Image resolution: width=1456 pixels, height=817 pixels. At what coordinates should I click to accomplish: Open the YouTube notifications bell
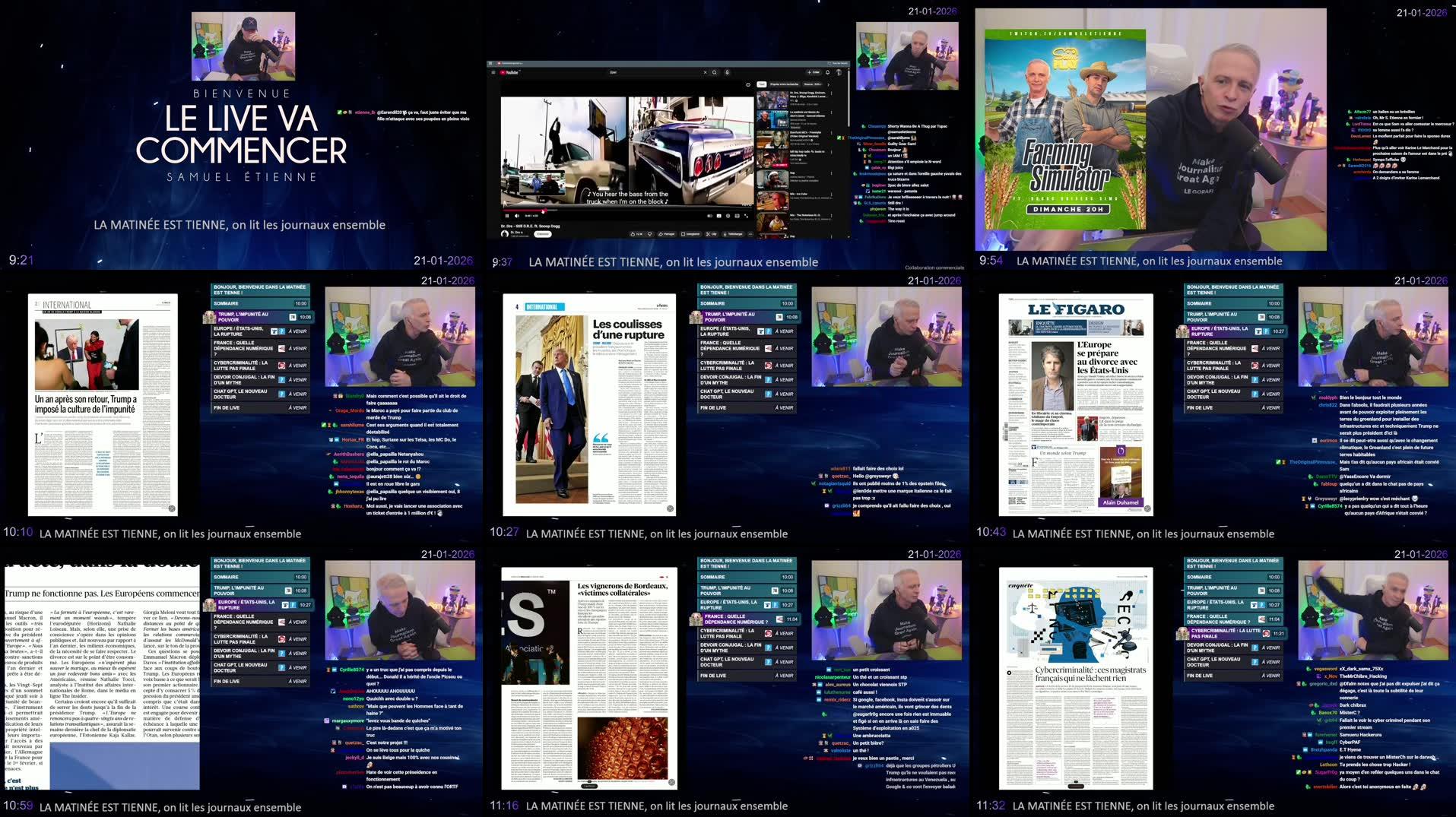[827, 72]
